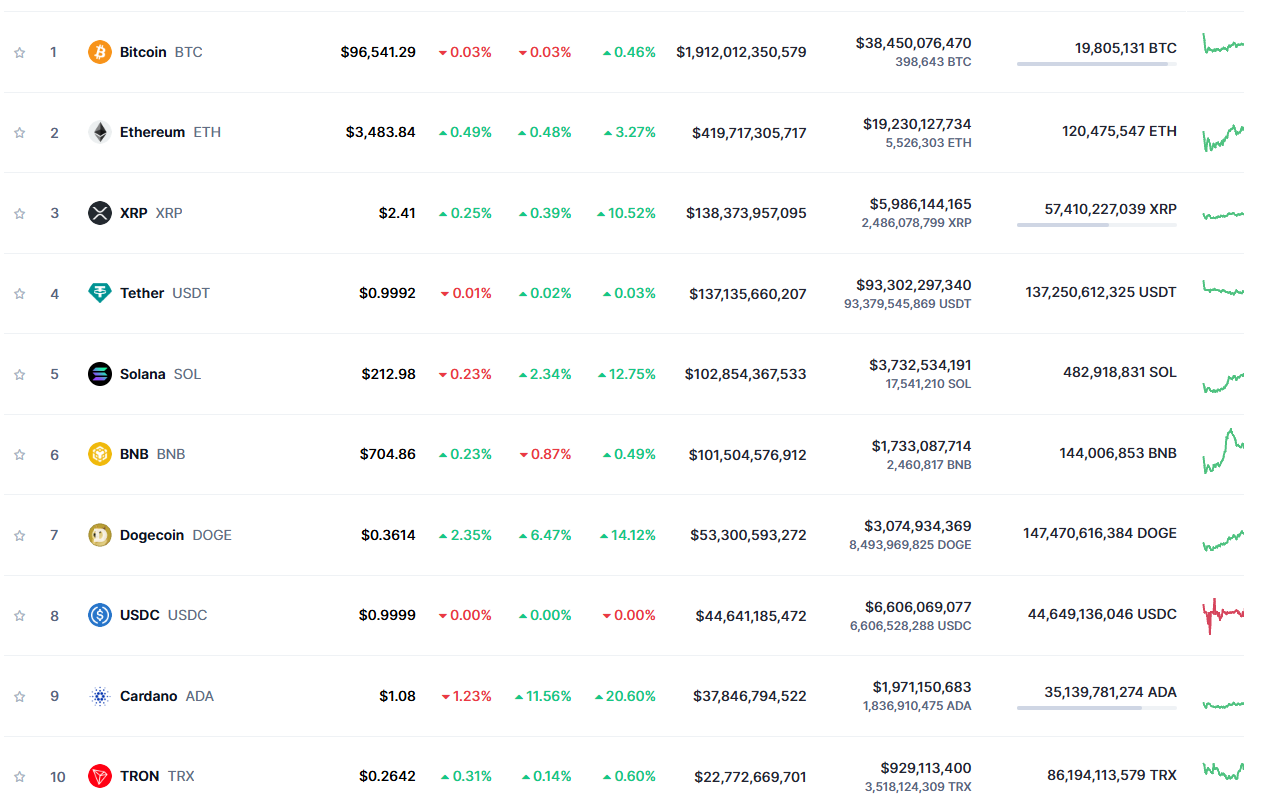Image resolution: width=1264 pixels, height=803 pixels.
Task: Click the Bitcoin logo icon
Action: (99, 52)
